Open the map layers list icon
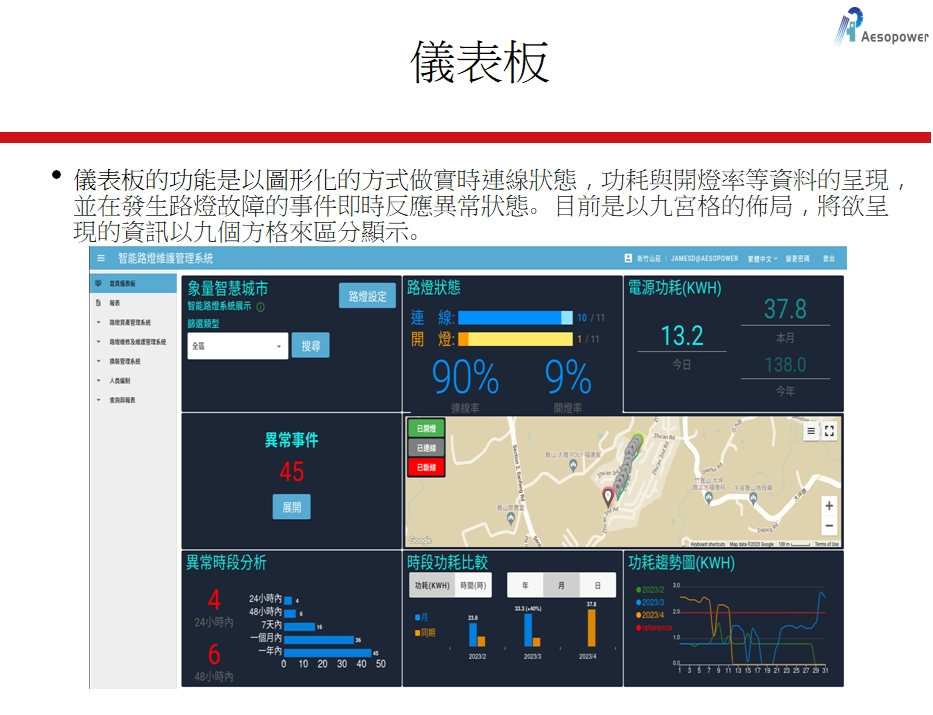933x715 pixels. (810, 431)
